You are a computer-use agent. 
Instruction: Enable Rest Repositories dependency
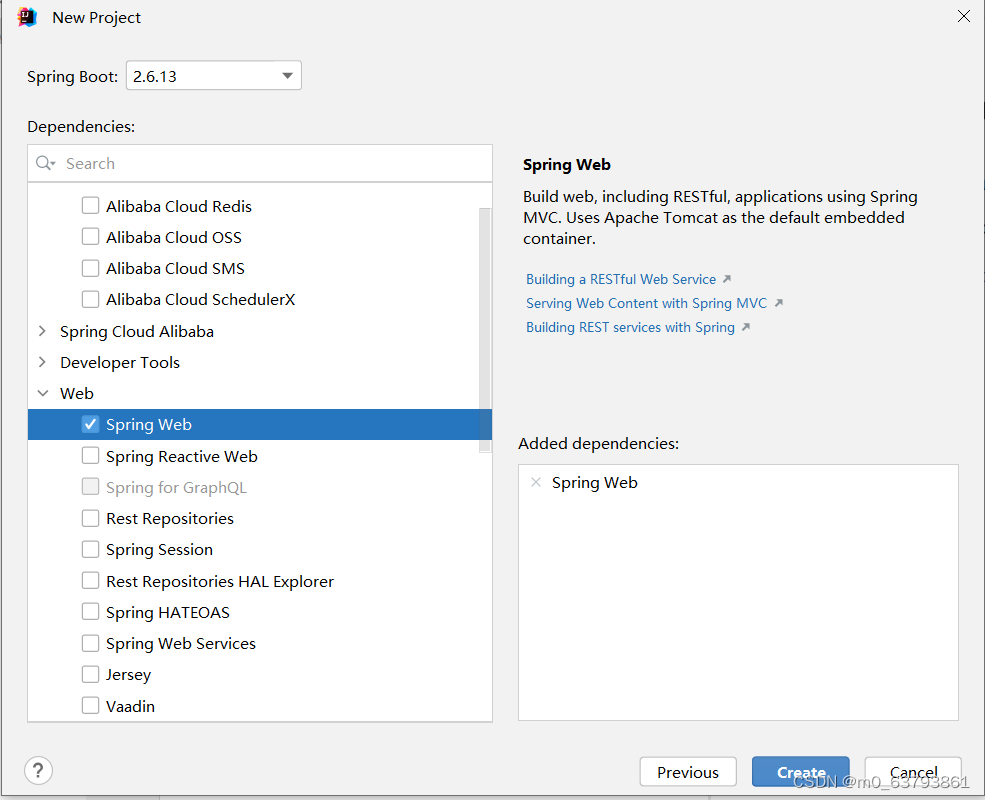point(90,518)
